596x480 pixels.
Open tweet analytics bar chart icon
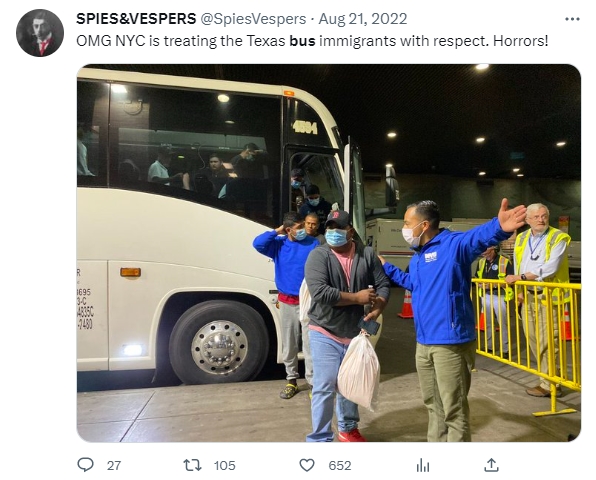pyautogui.click(x=423, y=465)
